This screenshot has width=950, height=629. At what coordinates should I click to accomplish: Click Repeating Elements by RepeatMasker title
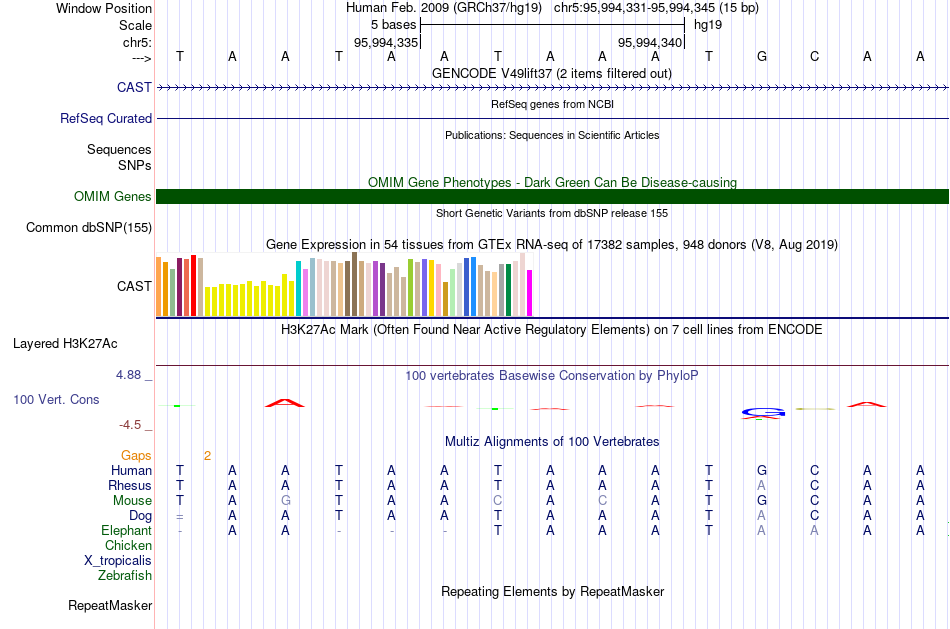(x=552, y=591)
